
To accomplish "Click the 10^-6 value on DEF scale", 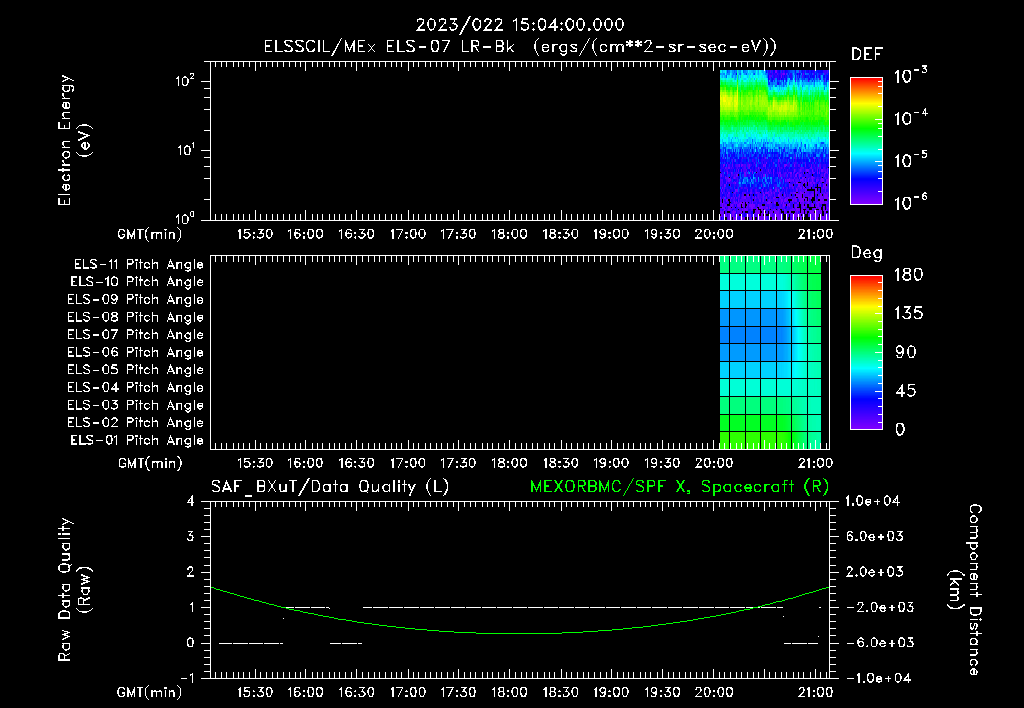I will point(910,202).
